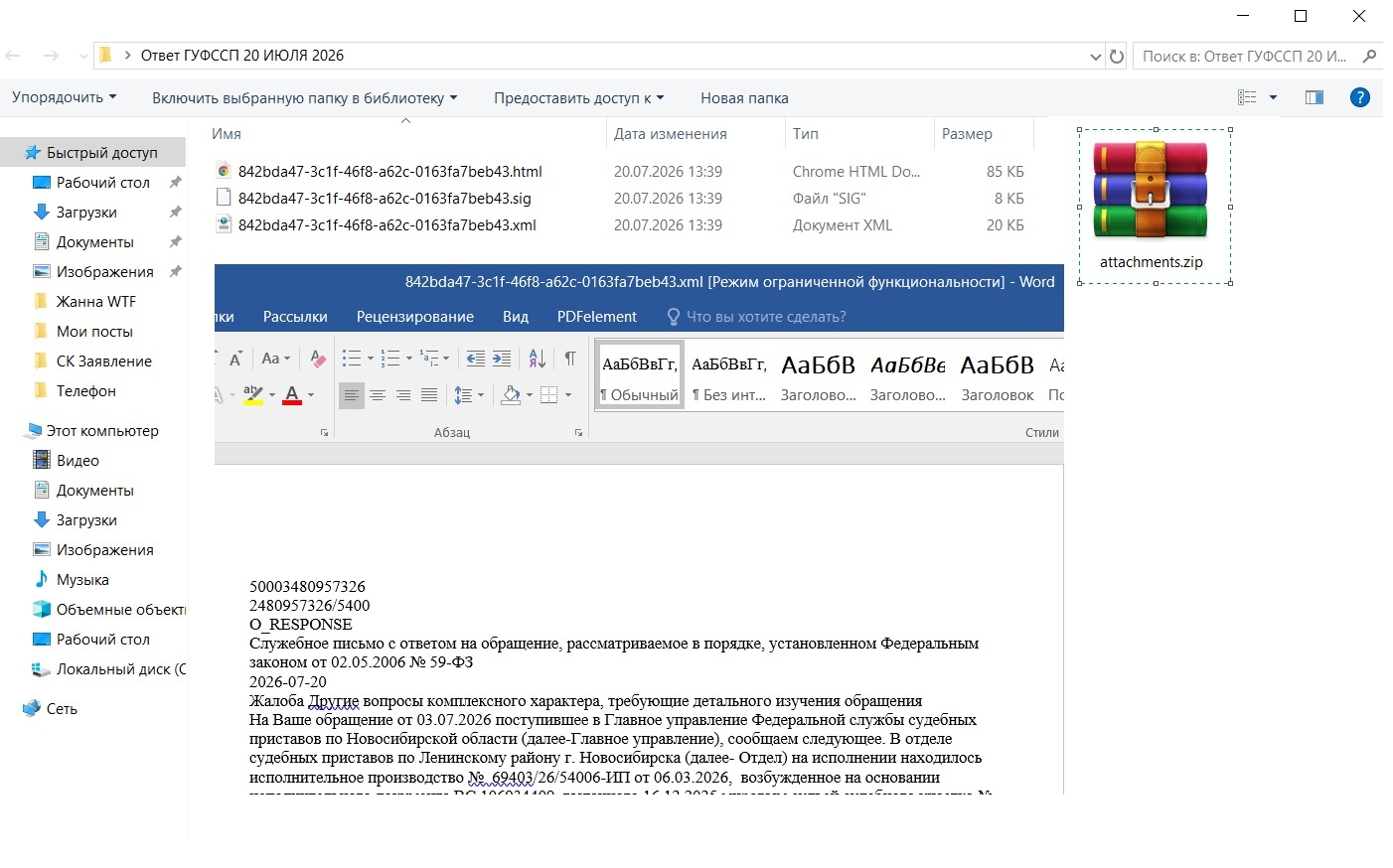Click the sort A-Z icon
1393x868 pixels.
tap(537, 359)
